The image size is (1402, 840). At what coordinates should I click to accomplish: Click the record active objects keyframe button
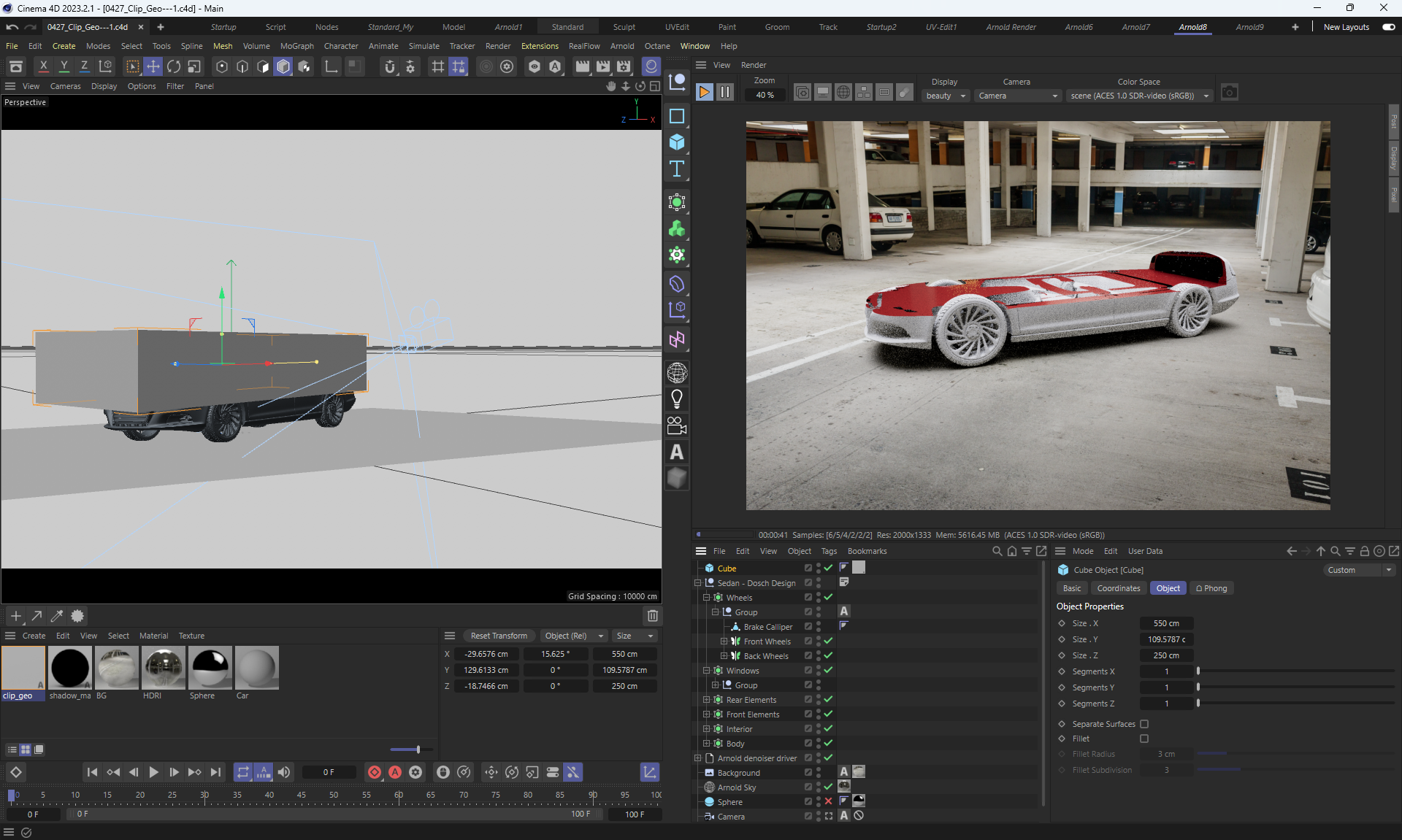point(375,772)
